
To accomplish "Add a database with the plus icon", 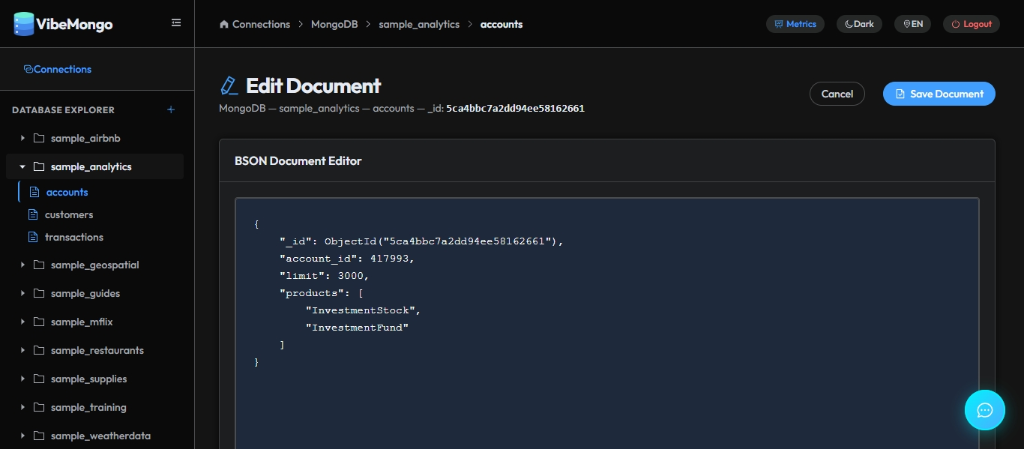I will pyautogui.click(x=170, y=110).
